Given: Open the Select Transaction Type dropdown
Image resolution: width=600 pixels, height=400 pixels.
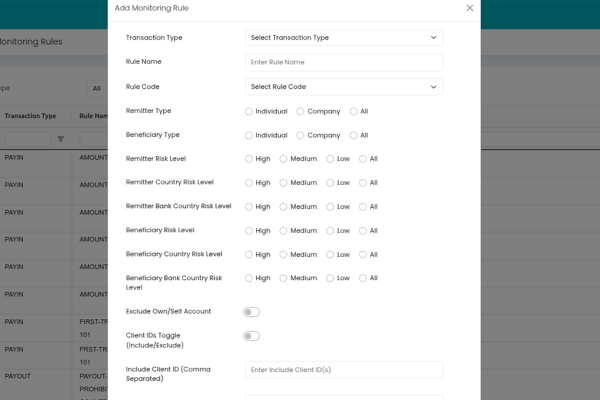Looking at the screenshot, I should [x=343, y=38].
